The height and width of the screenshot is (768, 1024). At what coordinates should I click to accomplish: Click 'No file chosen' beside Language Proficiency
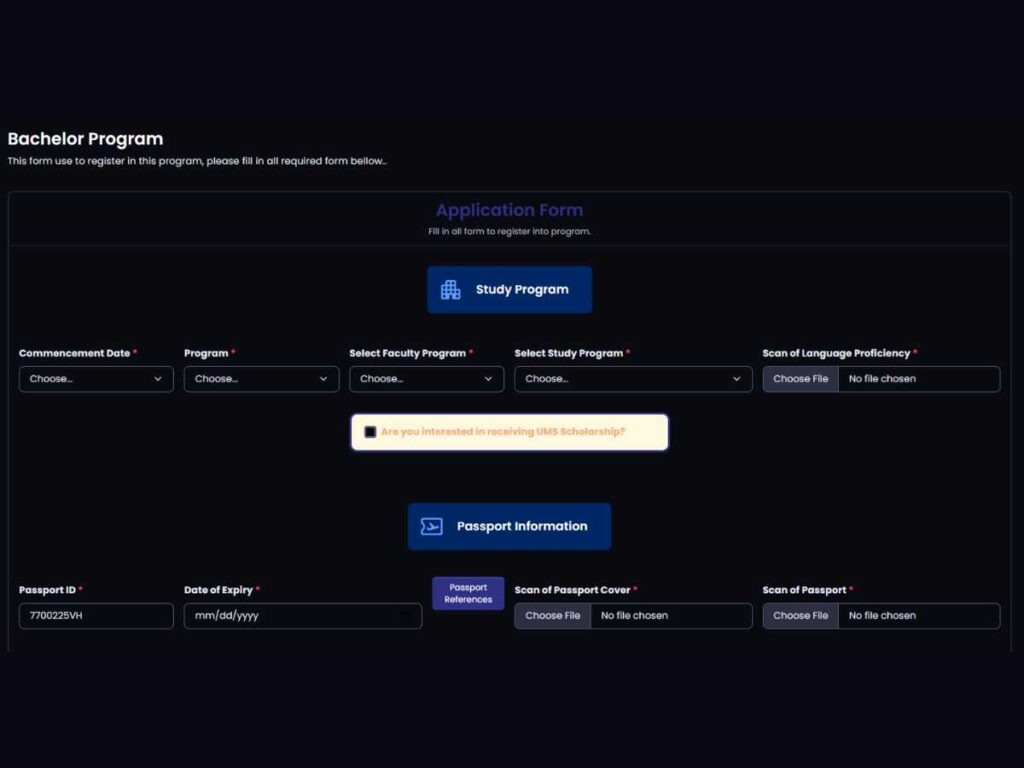[882, 379]
